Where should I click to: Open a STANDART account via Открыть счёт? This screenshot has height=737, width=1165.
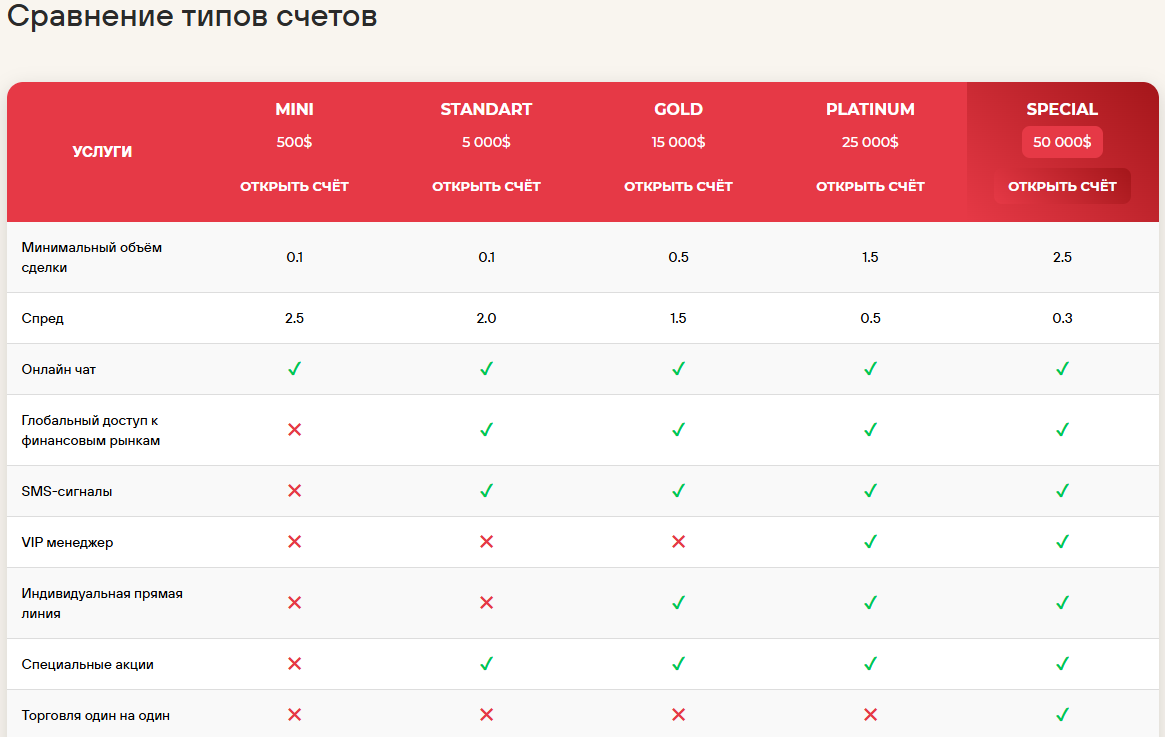[486, 186]
